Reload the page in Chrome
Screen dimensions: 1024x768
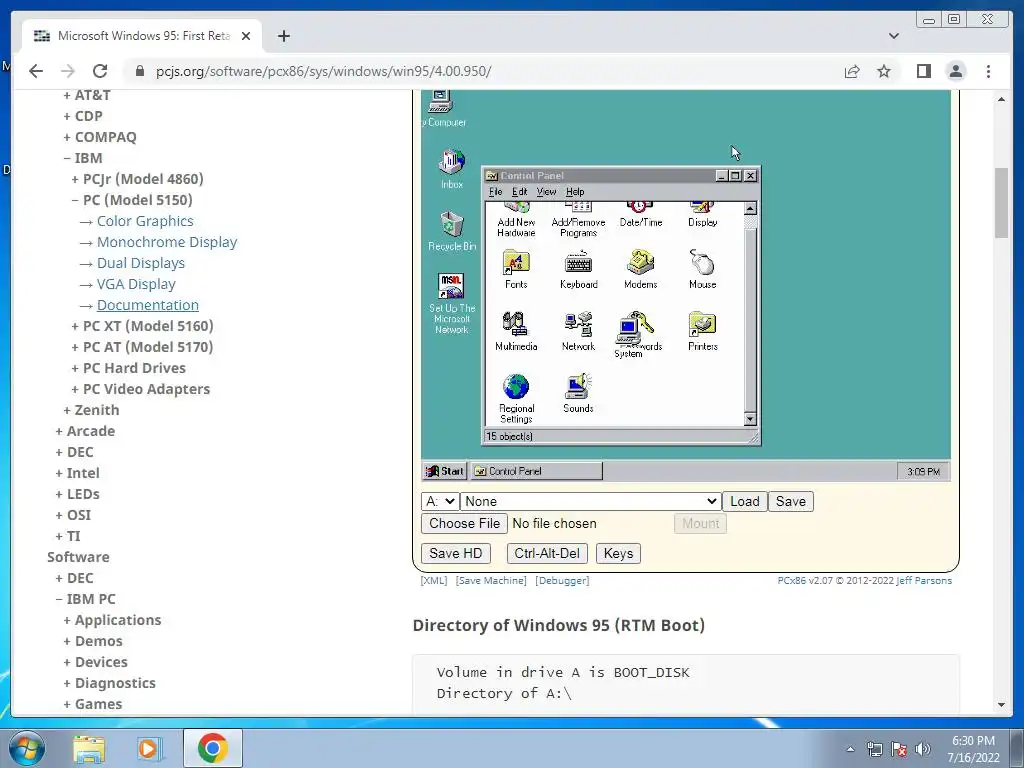[100, 71]
